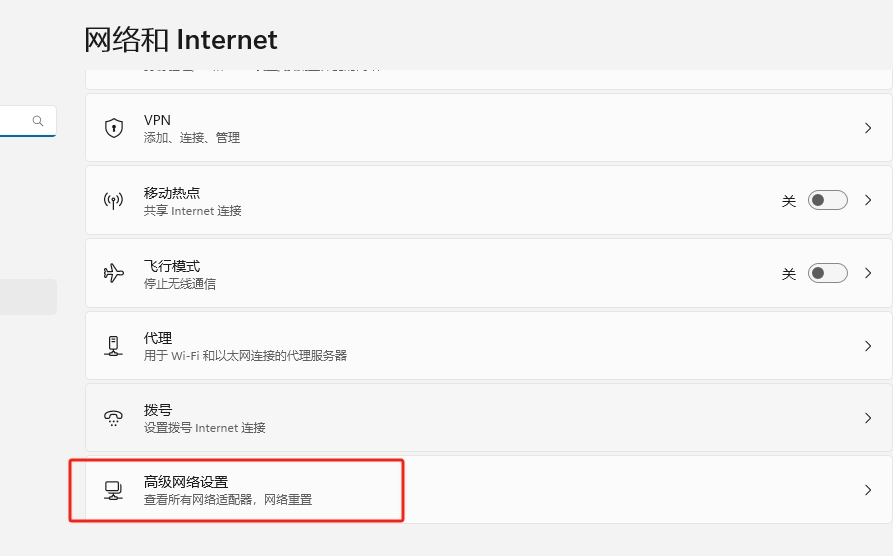Image resolution: width=893 pixels, height=556 pixels.
Task: Click 用于 Wi-Fi 和以太网连接的代理服务器 text
Action: click(x=245, y=355)
